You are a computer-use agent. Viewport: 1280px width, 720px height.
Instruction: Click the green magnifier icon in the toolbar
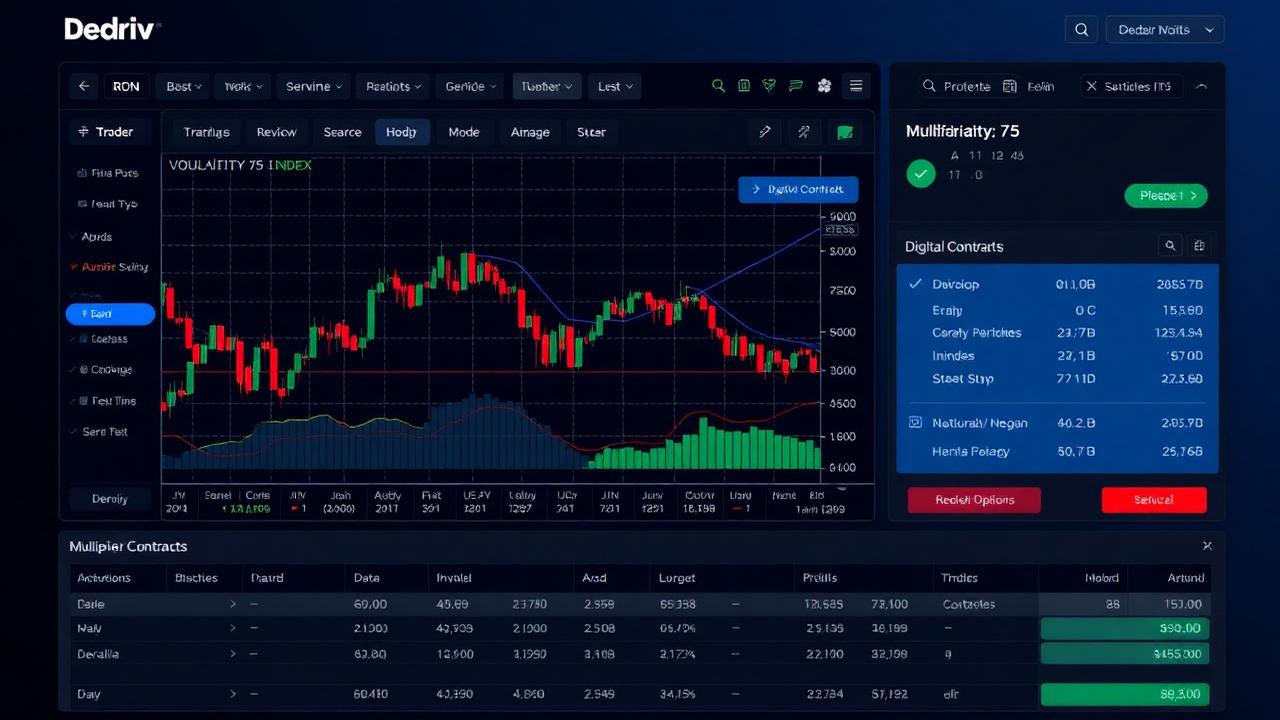[718, 86]
